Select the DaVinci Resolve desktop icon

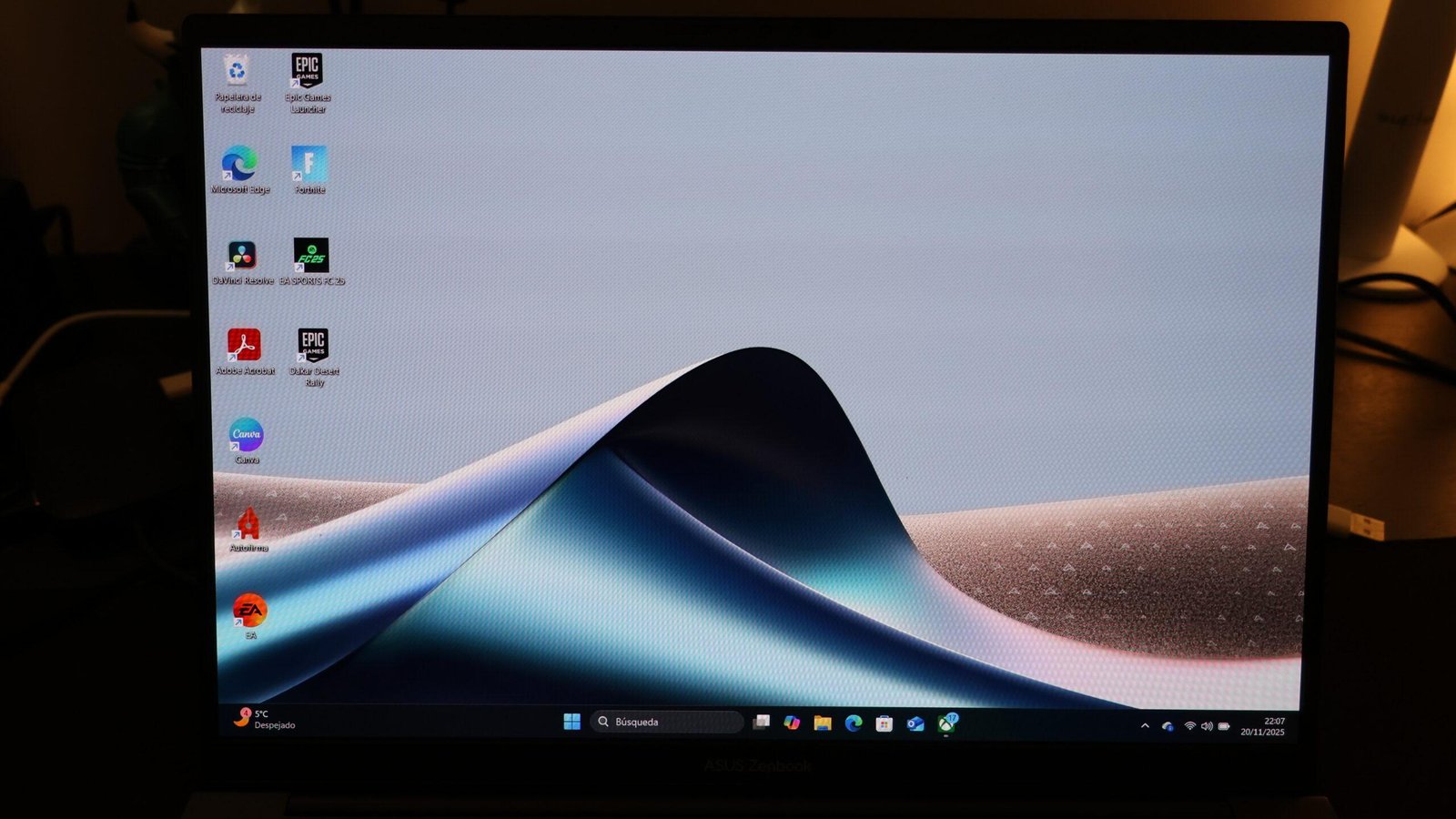(x=242, y=256)
